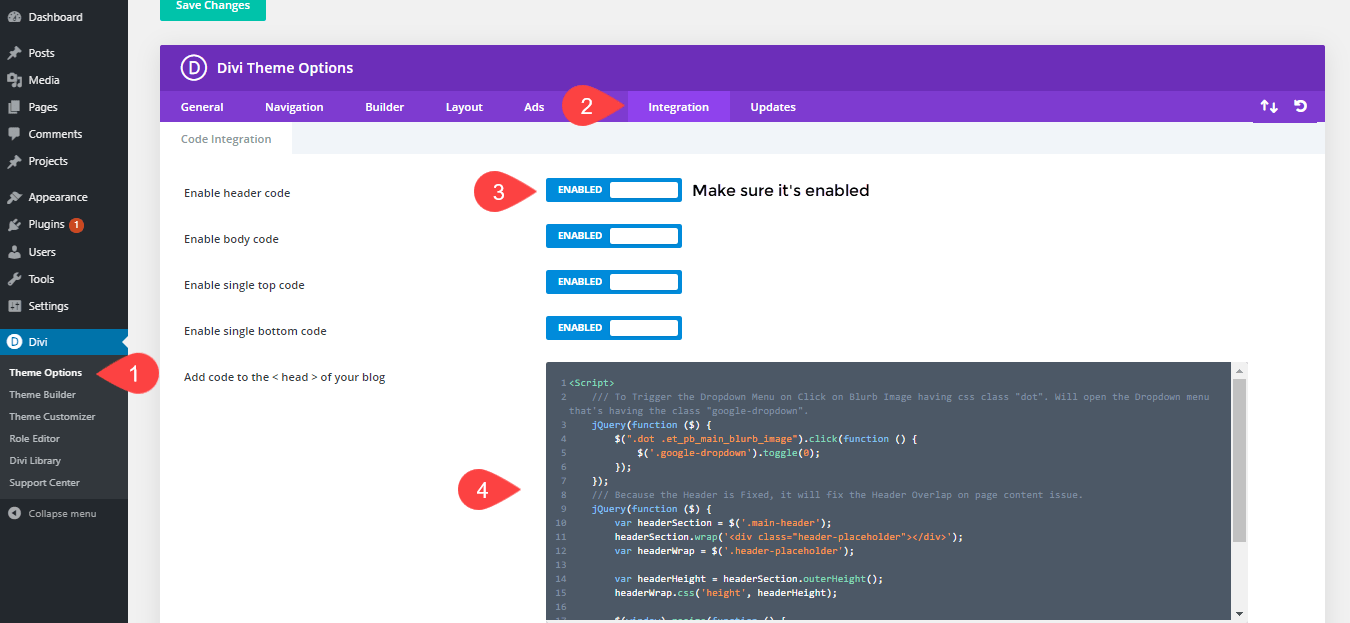Click the Dashboard gauge icon
The height and width of the screenshot is (623, 1350).
point(14,17)
